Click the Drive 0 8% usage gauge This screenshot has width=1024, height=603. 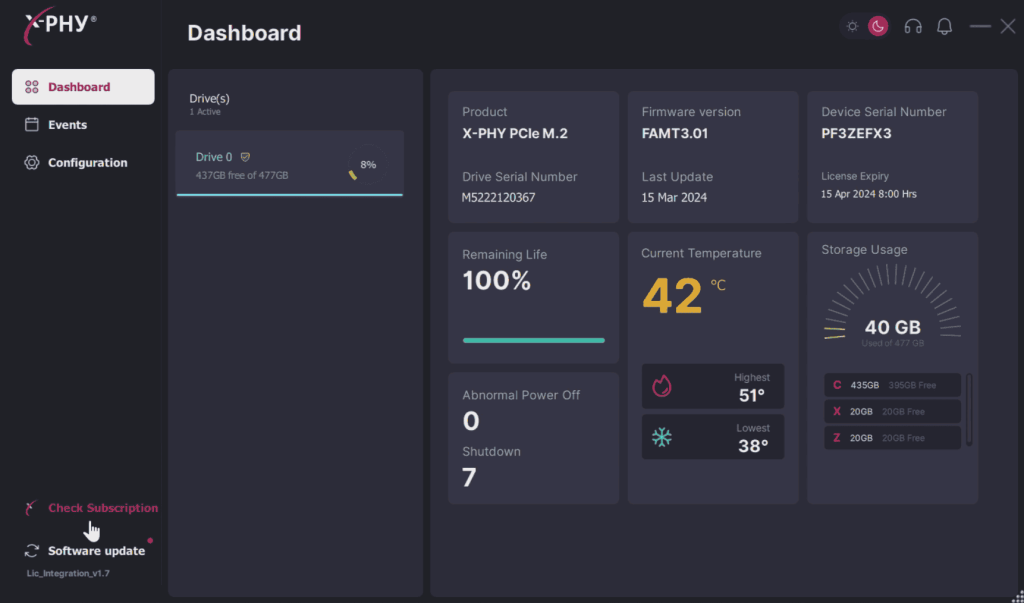(x=366, y=165)
